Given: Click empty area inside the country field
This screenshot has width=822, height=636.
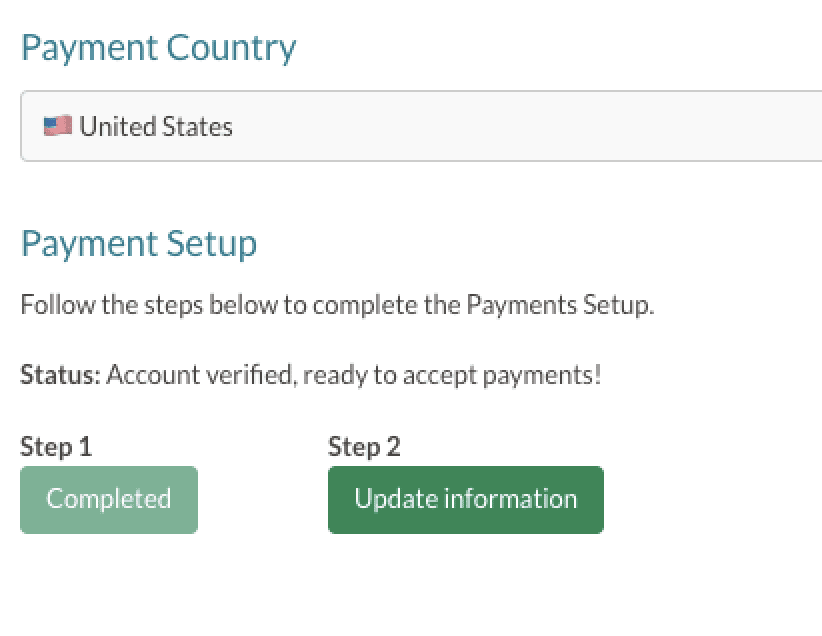Looking at the screenshot, I should [x=550, y=127].
